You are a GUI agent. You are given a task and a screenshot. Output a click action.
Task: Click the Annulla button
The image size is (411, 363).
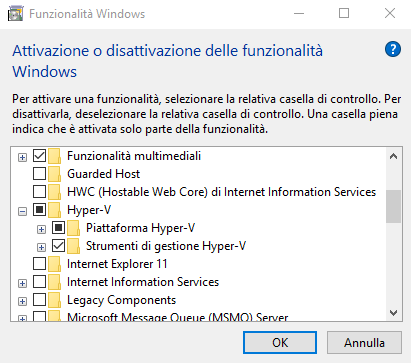tap(364, 342)
